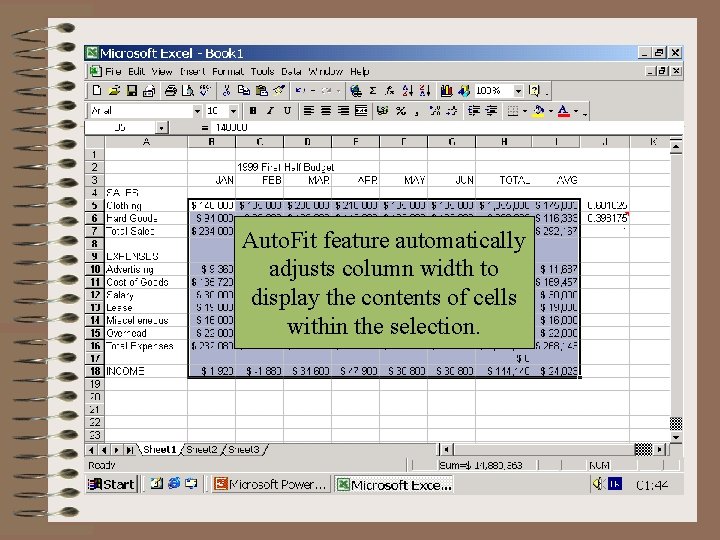Click the Copy icon

point(243,90)
